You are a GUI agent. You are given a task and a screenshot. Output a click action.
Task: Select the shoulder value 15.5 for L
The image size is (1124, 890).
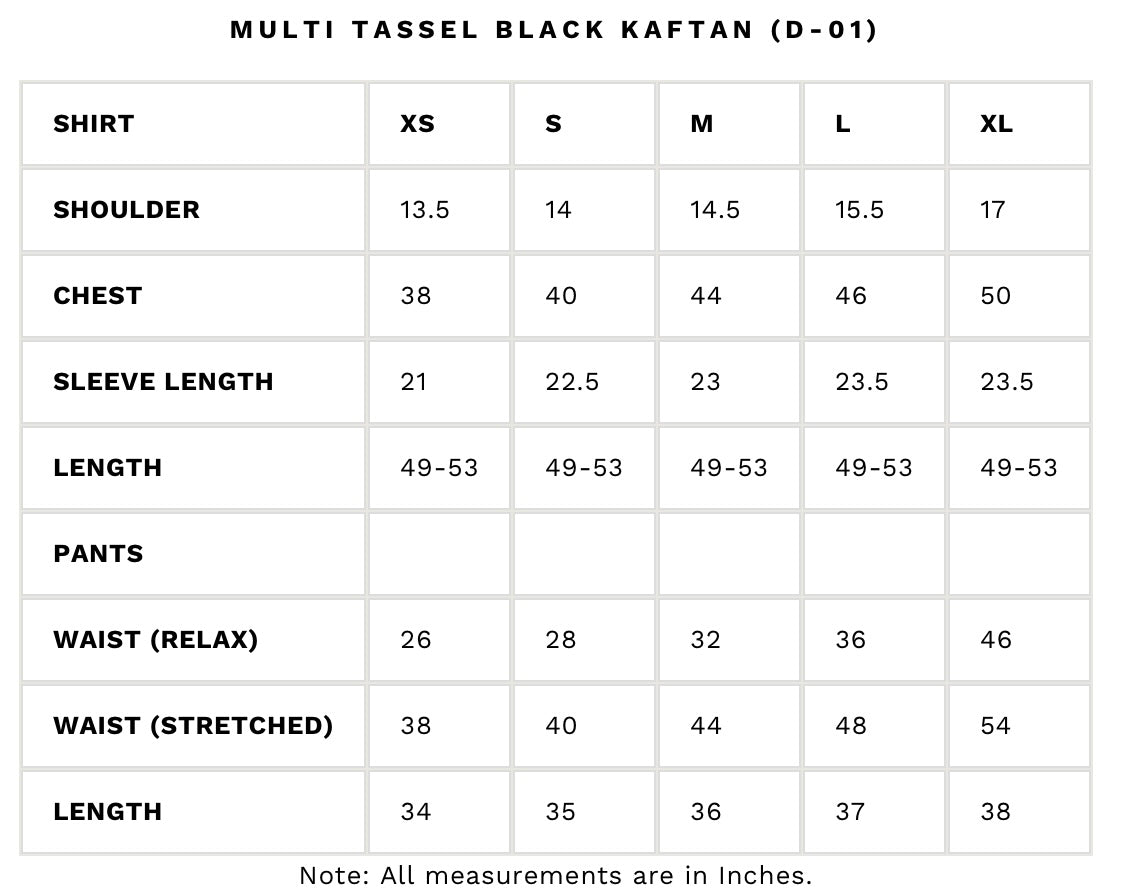click(859, 210)
